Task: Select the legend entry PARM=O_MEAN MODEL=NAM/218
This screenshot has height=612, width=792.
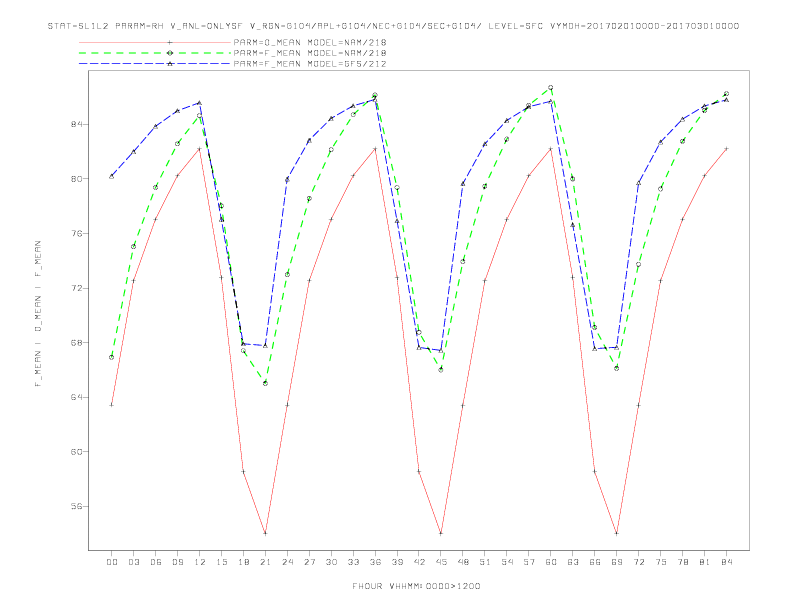Action: coord(310,42)
